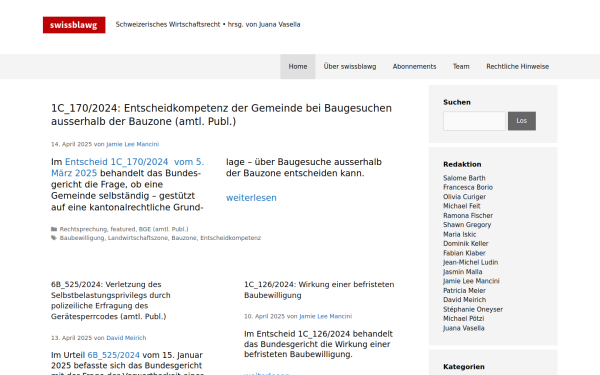The width and height of the screenshot is (600, 375).
Task: Click author David Meirich on 13. April post
Action: (x=126, y=338)
